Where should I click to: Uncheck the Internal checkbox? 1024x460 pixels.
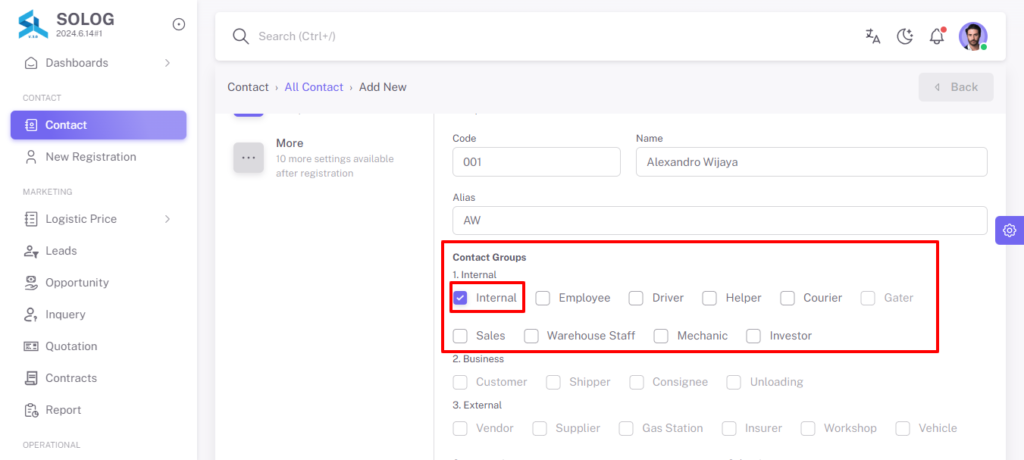click(x=460, y=298)
